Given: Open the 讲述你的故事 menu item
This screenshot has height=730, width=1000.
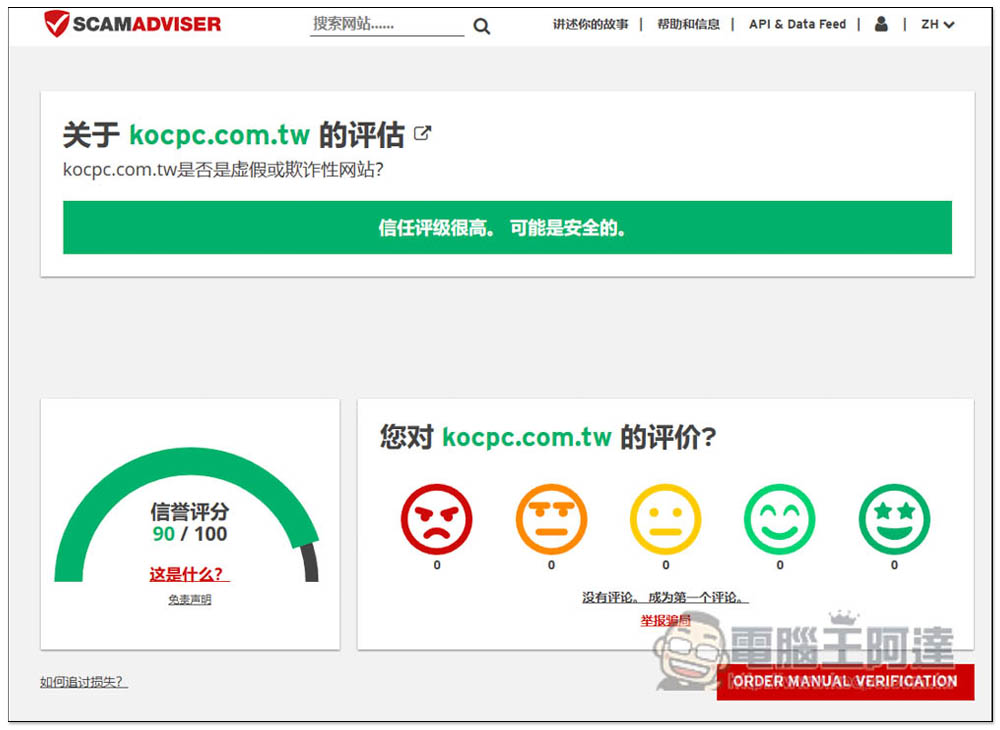Looking at the screenshot, I should 590,24.
